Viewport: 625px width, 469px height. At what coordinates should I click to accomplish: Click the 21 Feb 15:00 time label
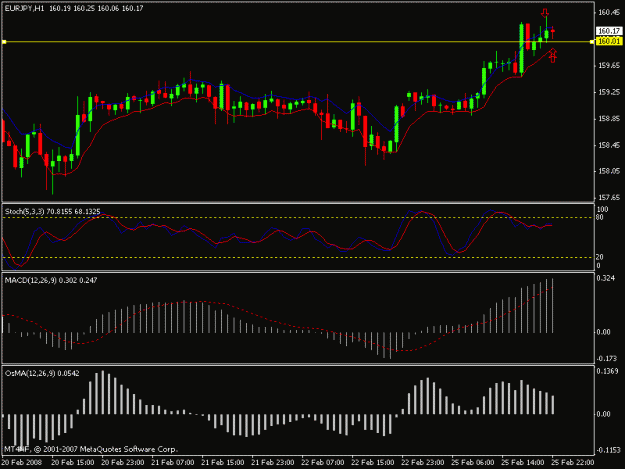[x=222, y=462]
